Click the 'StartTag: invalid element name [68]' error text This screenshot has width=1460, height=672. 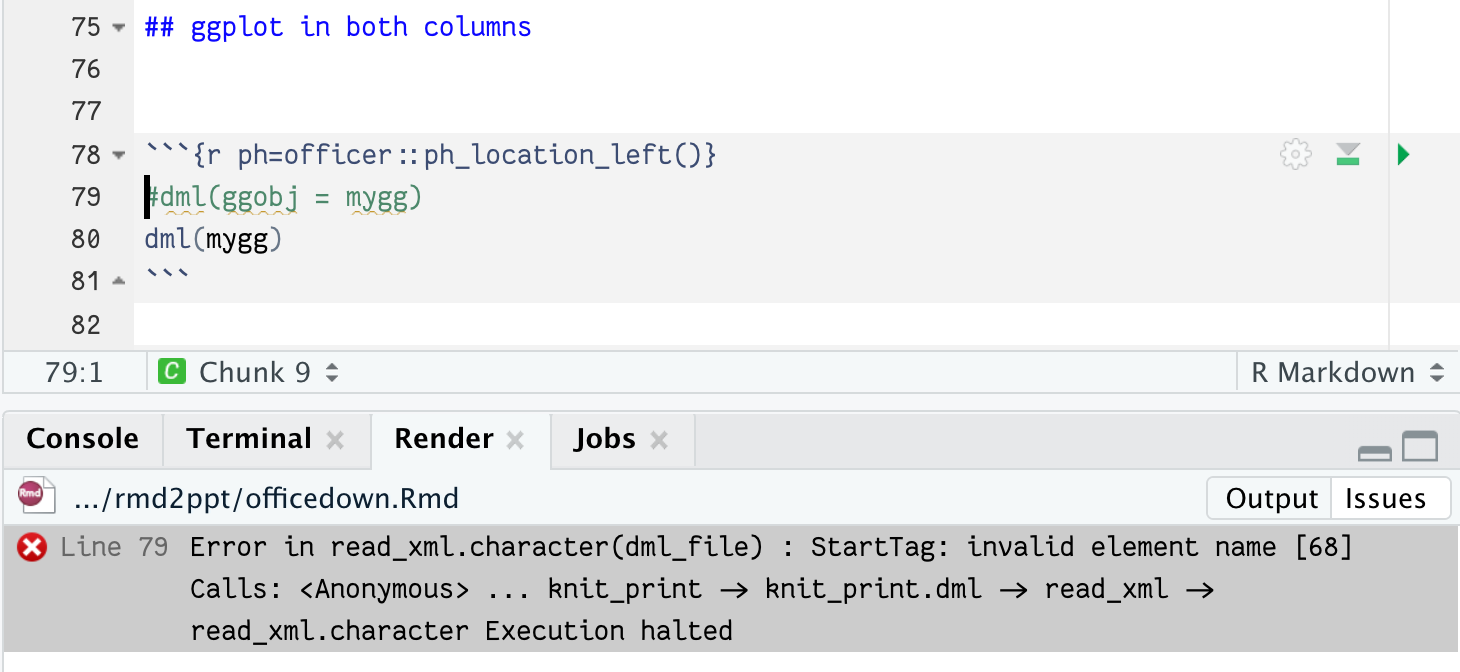[x=1081, y=547]
